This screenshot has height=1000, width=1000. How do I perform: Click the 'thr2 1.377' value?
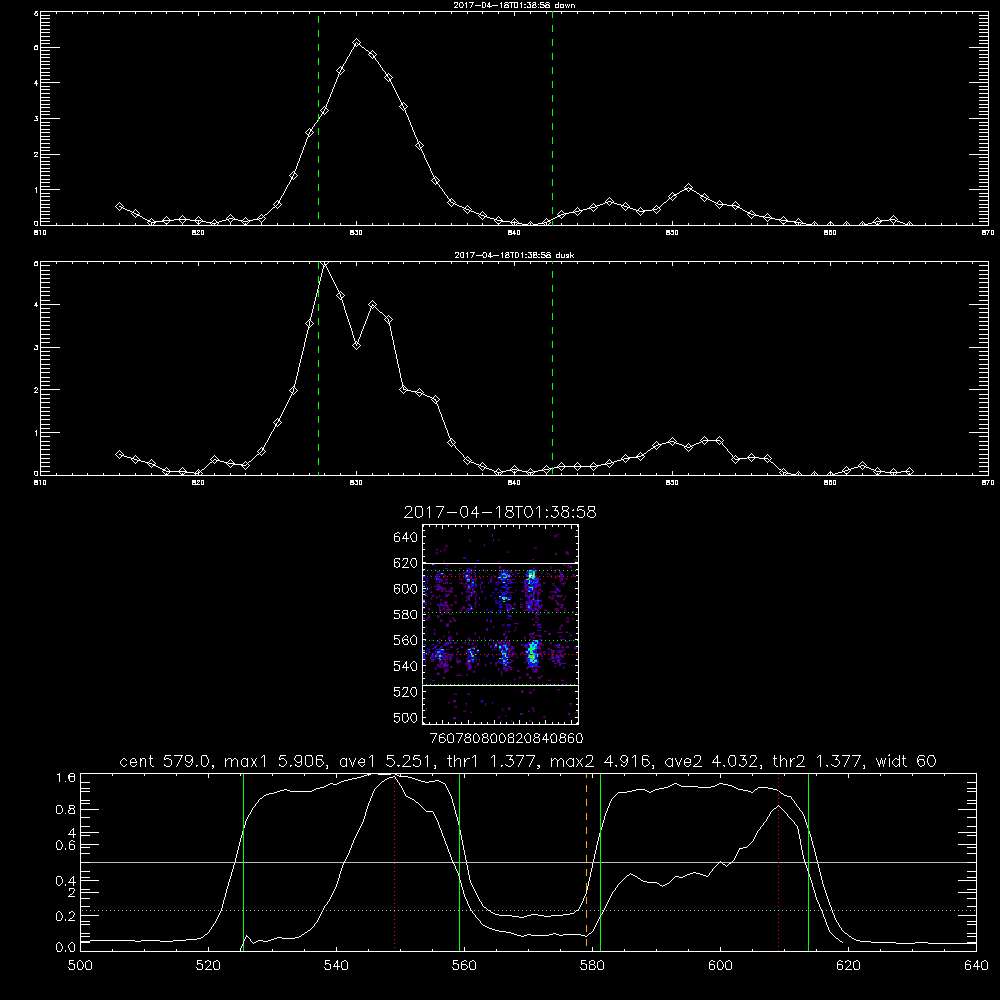[818, 761]
